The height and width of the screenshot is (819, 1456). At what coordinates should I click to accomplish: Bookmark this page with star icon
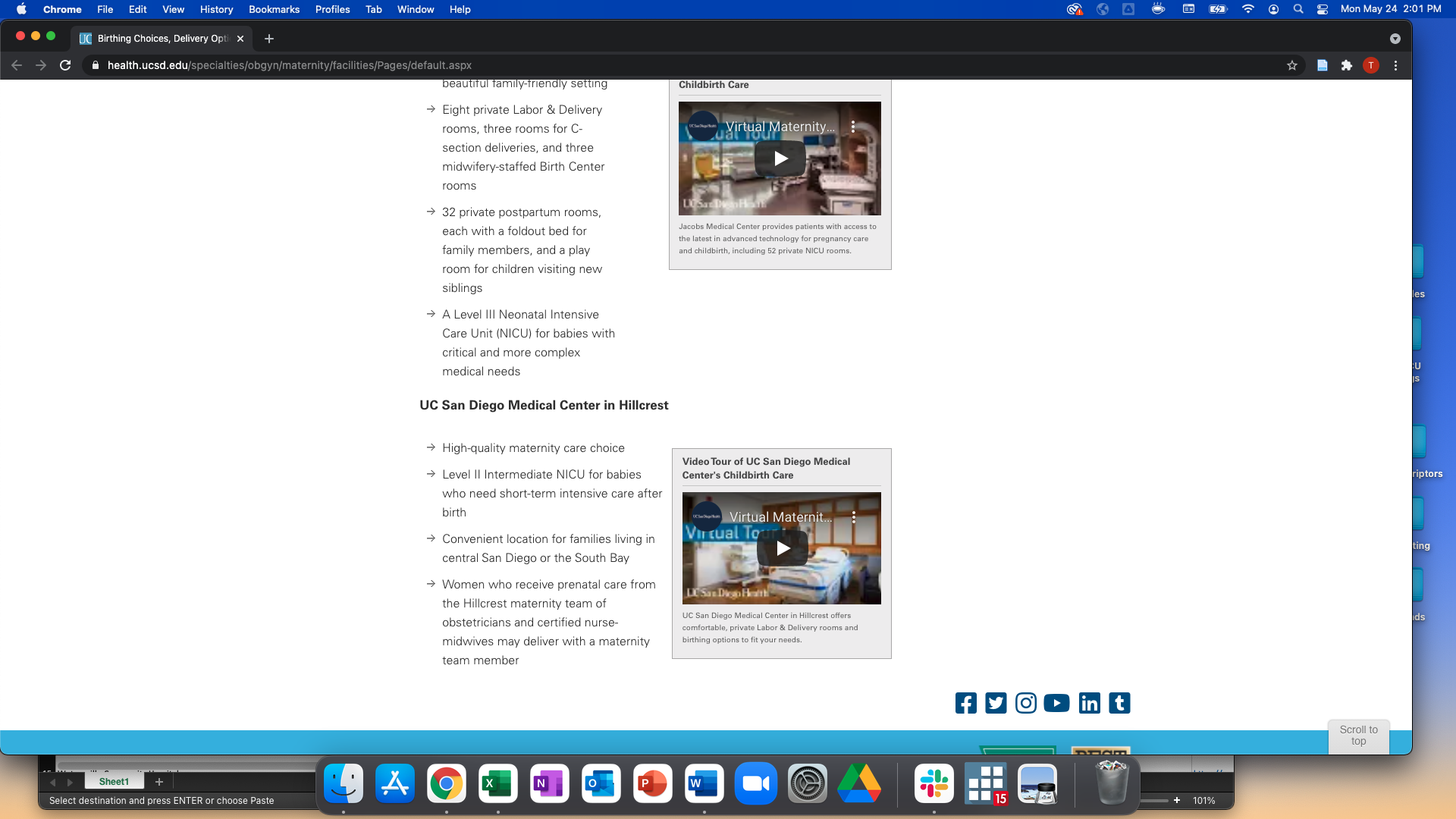coord(1292,65)
